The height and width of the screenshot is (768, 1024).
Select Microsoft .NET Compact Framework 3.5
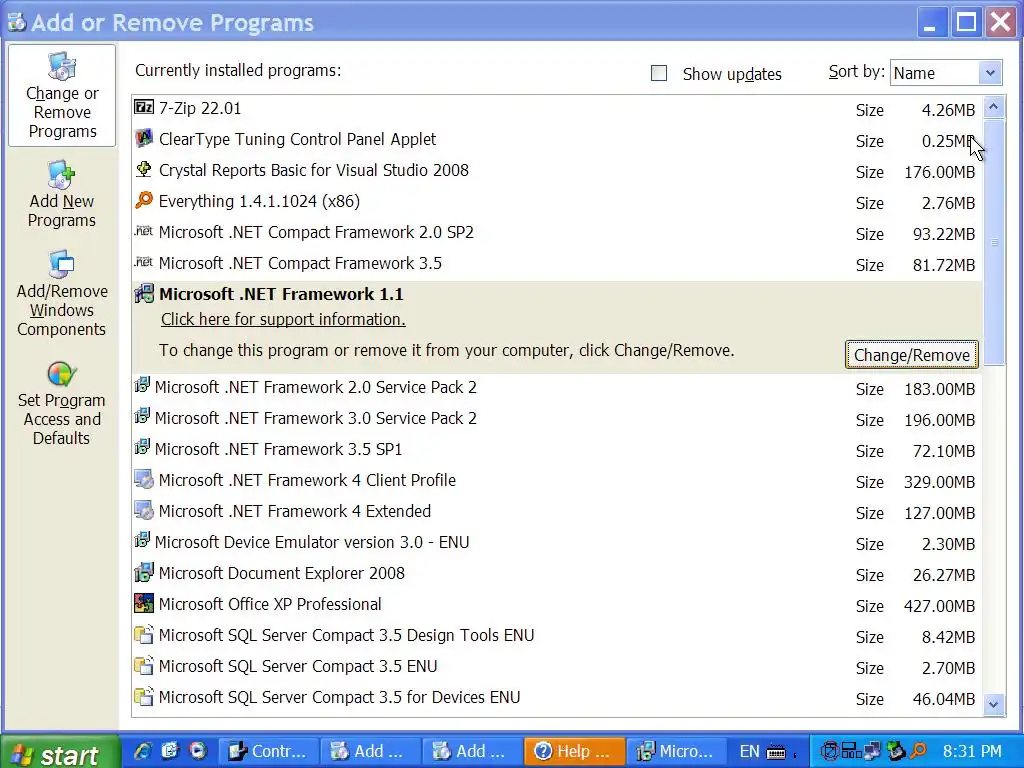(x=556, y=263)
